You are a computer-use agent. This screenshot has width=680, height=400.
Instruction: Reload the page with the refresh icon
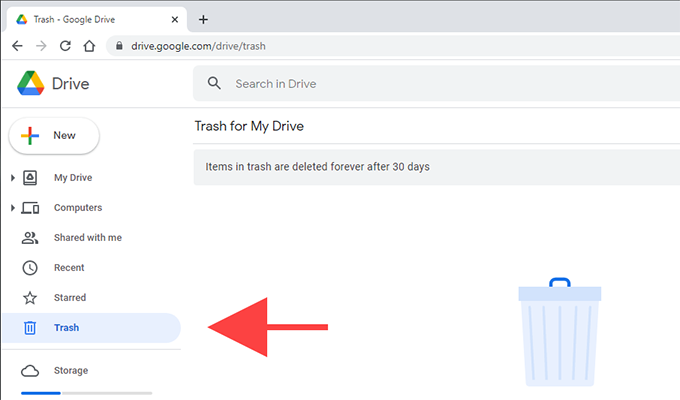[x=65, y=46]
